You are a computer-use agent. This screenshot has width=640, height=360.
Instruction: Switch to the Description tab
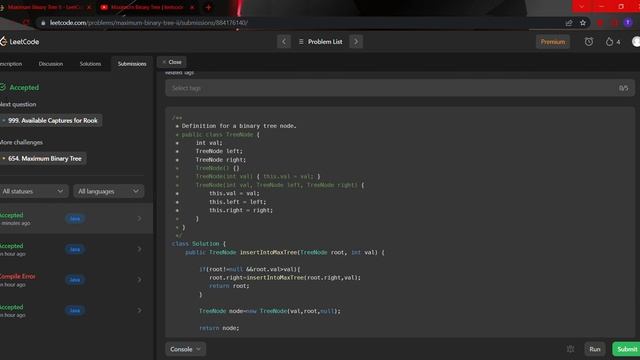pyautogui.click(x=11, y=64)
